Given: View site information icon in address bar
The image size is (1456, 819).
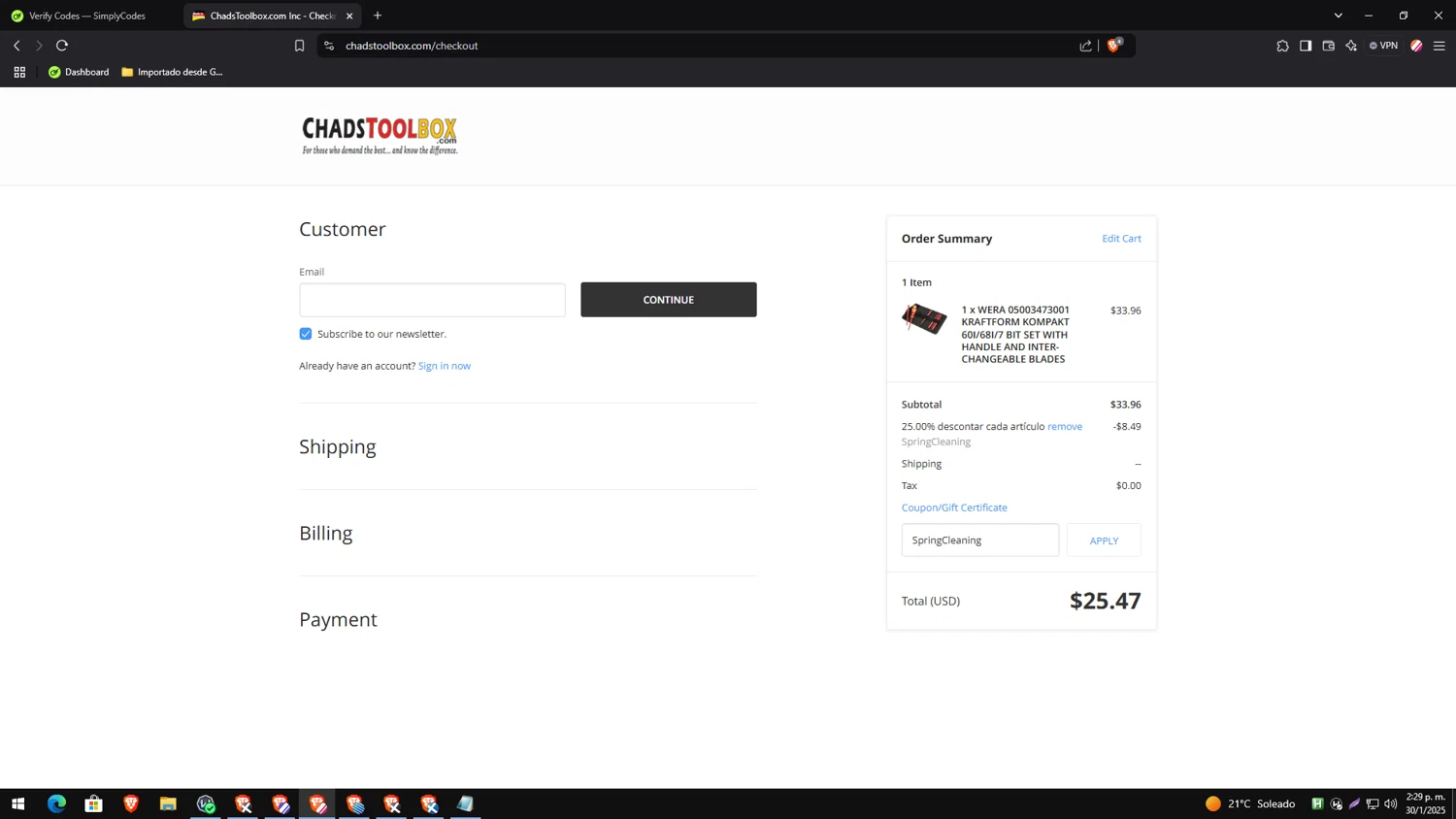Looking at the screenshot, I should point(329,46).
